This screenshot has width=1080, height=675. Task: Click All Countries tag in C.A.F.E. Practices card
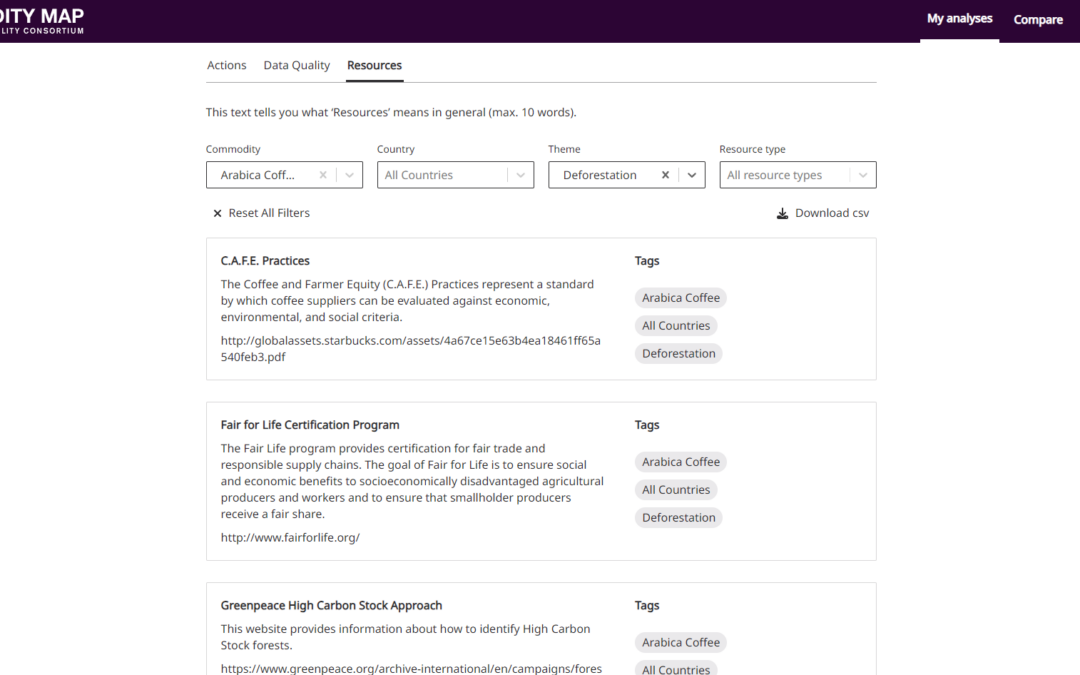tap(676, 326)
